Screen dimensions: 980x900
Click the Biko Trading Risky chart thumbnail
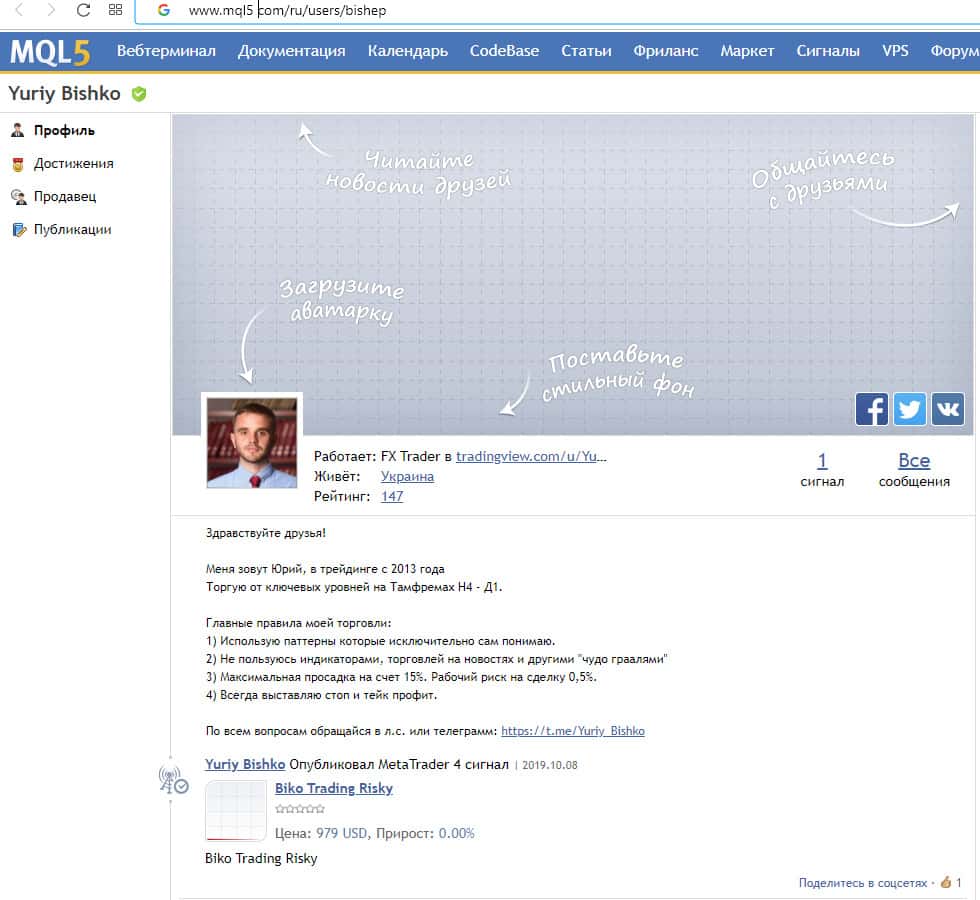236,811
